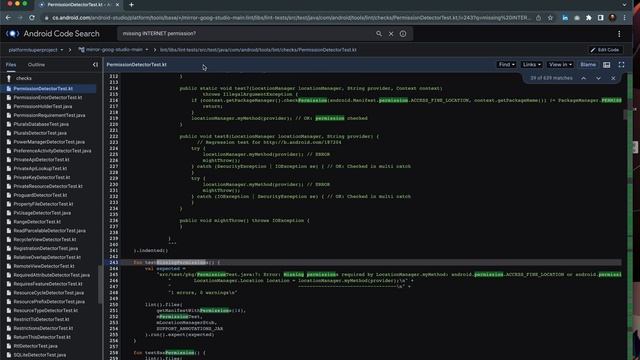Select the PermissionDetectorTest.kt editor tab header
Screen dimensions: 640x360
tap(136, 64)
